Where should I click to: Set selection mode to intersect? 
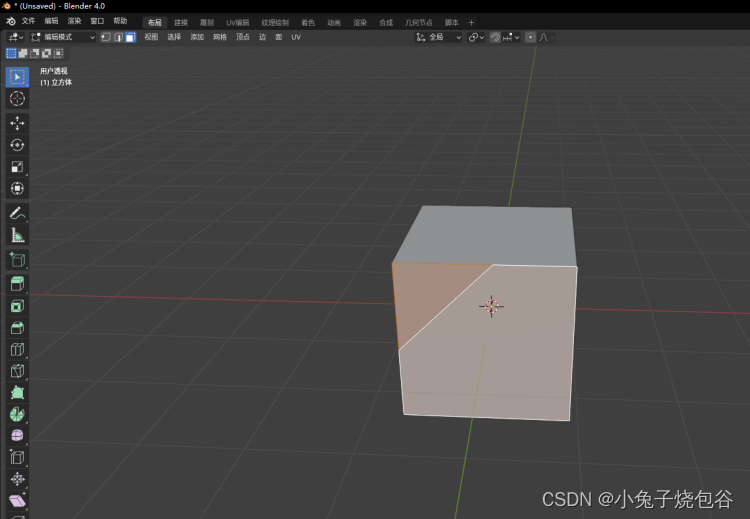point(58,53)
